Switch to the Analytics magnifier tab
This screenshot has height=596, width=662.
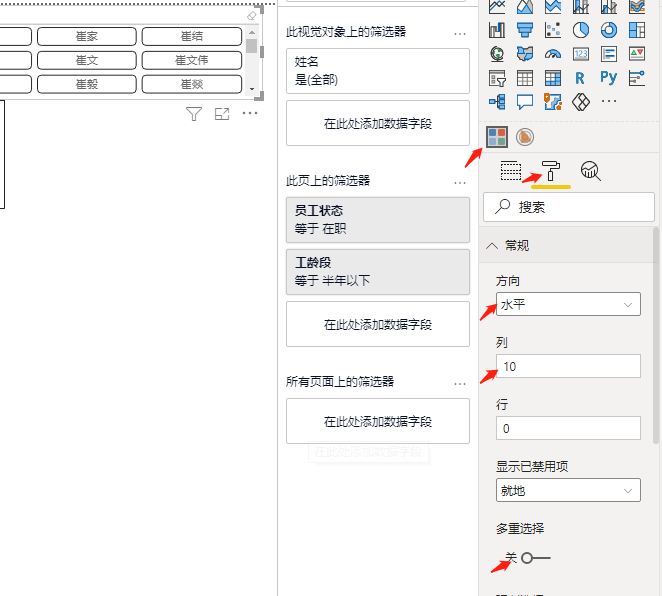591,171
